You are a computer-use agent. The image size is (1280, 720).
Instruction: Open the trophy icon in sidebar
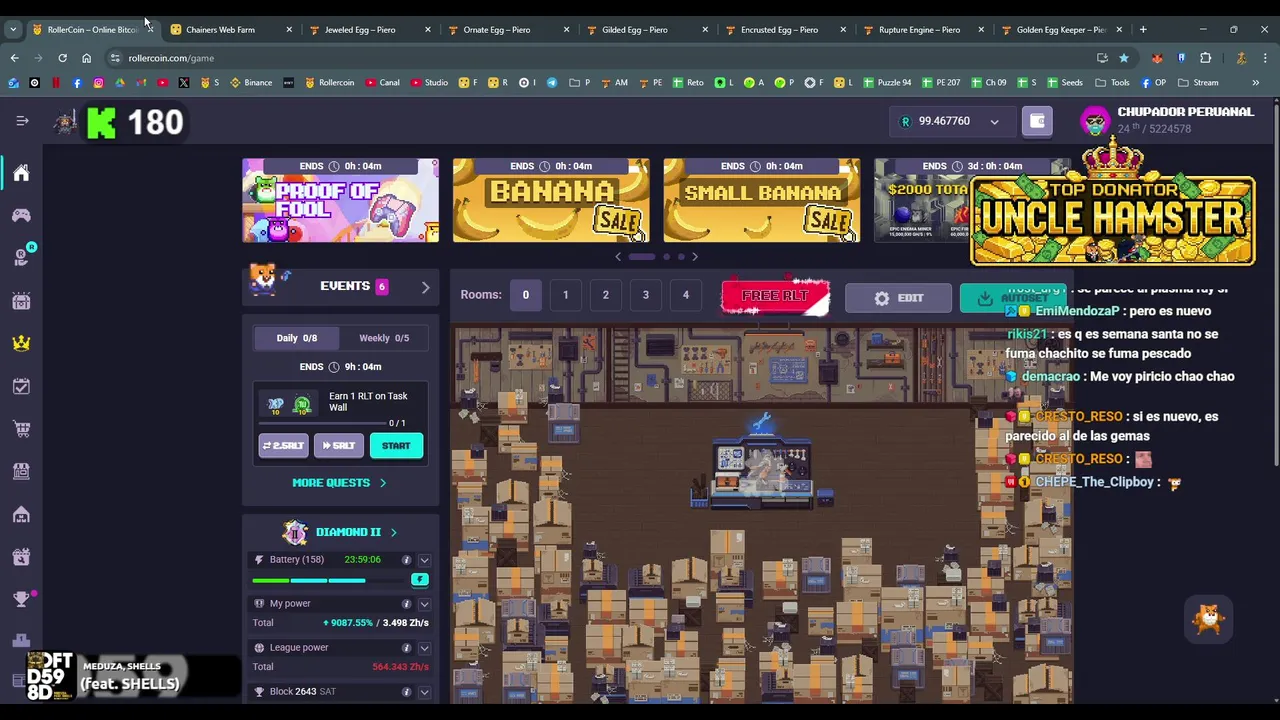pos(21,599)
